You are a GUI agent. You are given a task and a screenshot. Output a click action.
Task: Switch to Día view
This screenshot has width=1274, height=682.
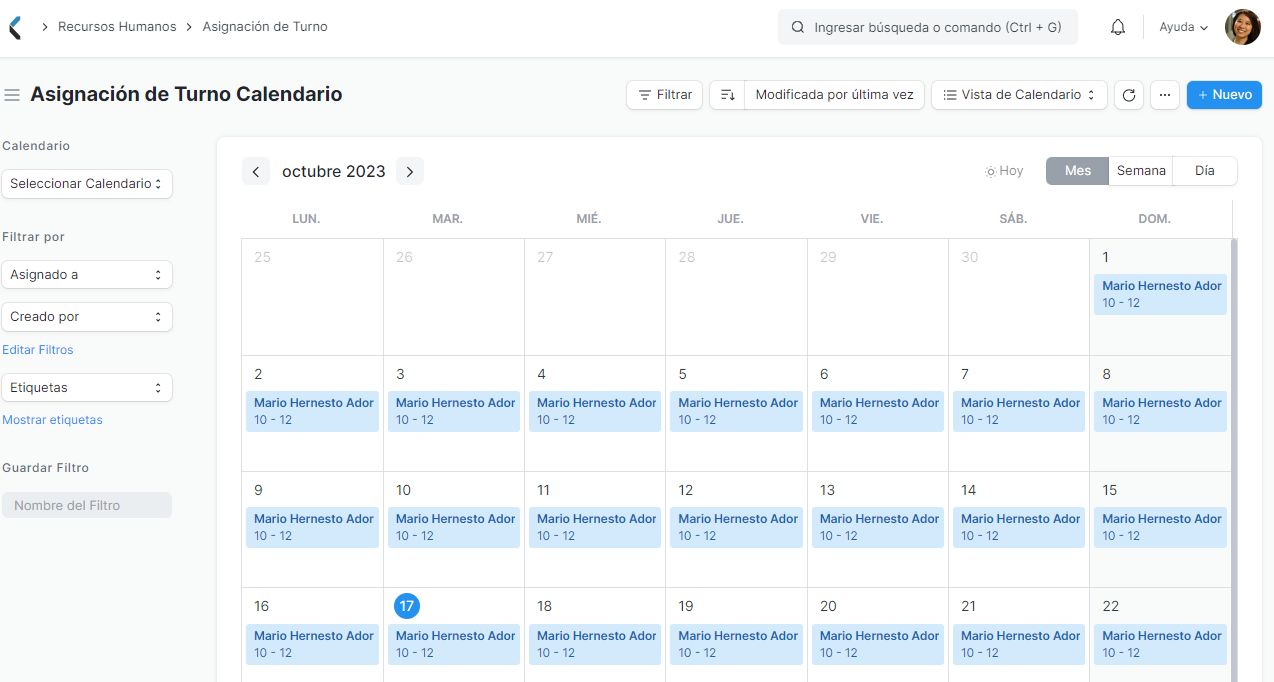[1203, 170]
